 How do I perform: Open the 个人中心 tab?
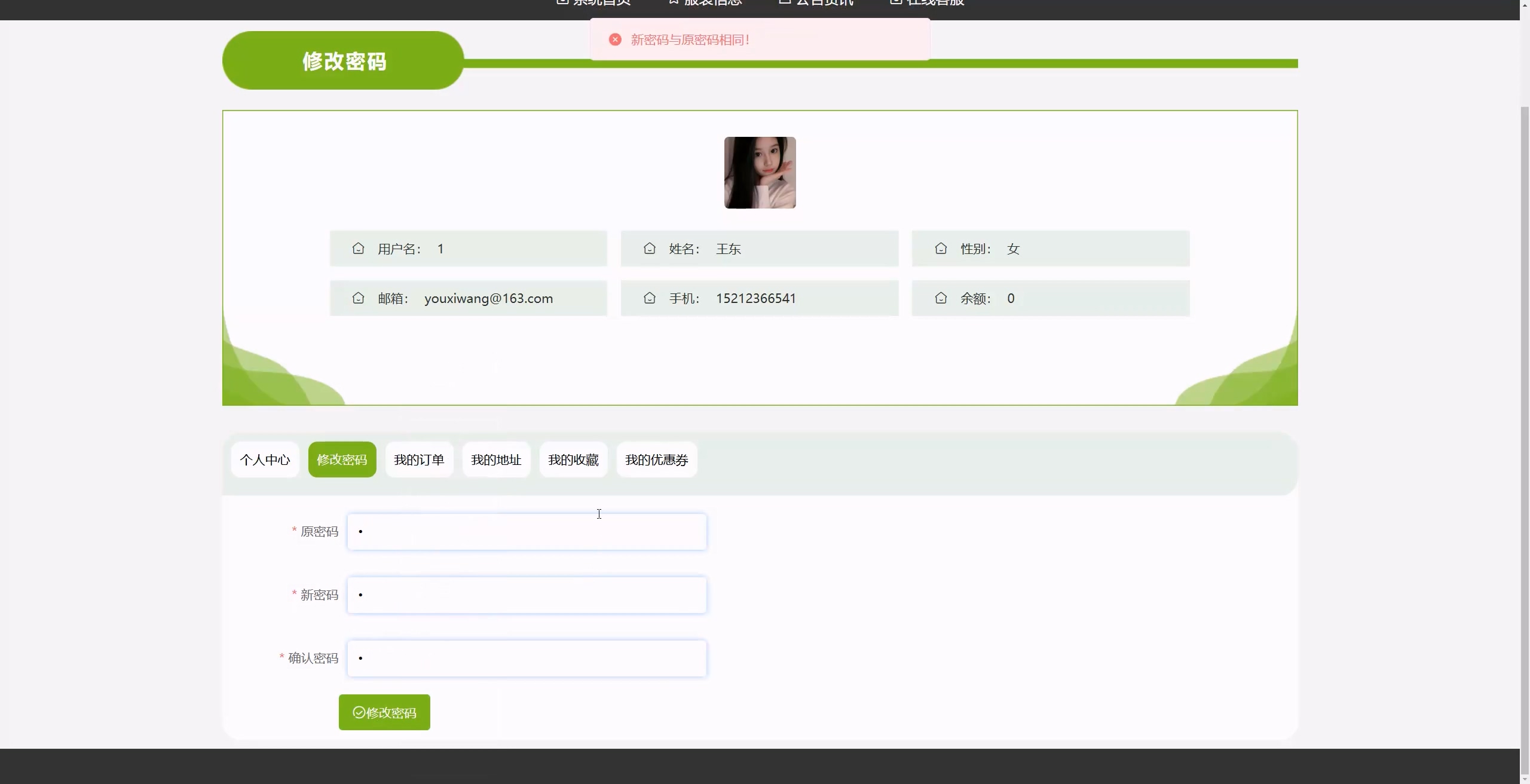click(265, 460)
